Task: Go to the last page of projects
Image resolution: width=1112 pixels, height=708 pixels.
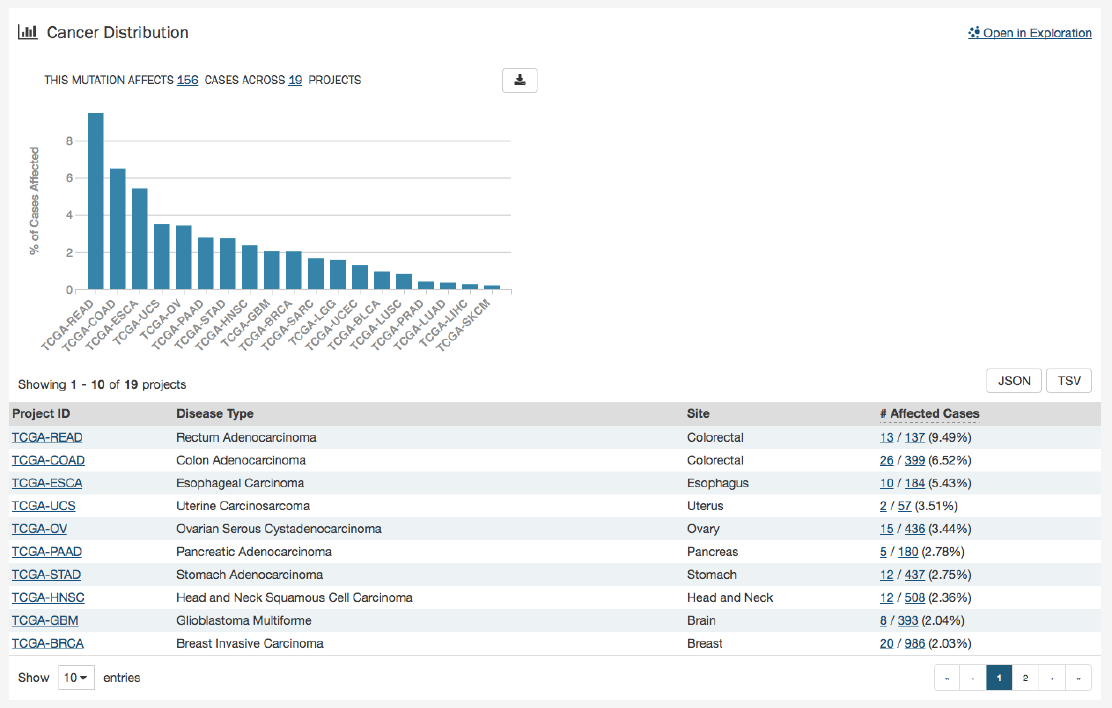Action: [1078, 678]
